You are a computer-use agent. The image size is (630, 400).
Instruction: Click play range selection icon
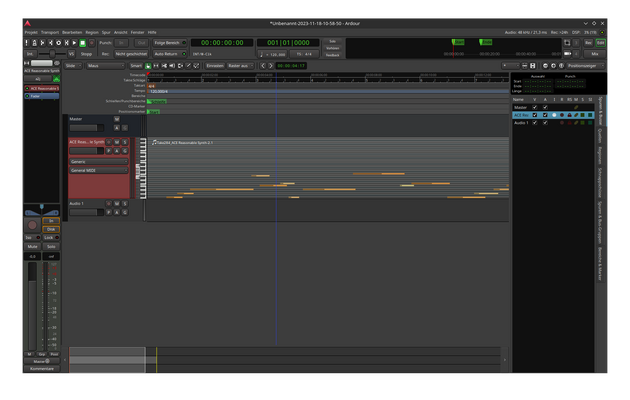point(67,43)
